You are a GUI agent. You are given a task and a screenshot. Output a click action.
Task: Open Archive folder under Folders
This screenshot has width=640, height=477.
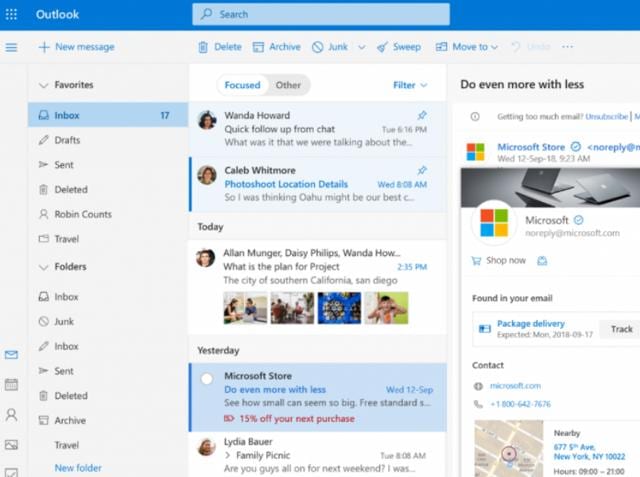(108, 420)
